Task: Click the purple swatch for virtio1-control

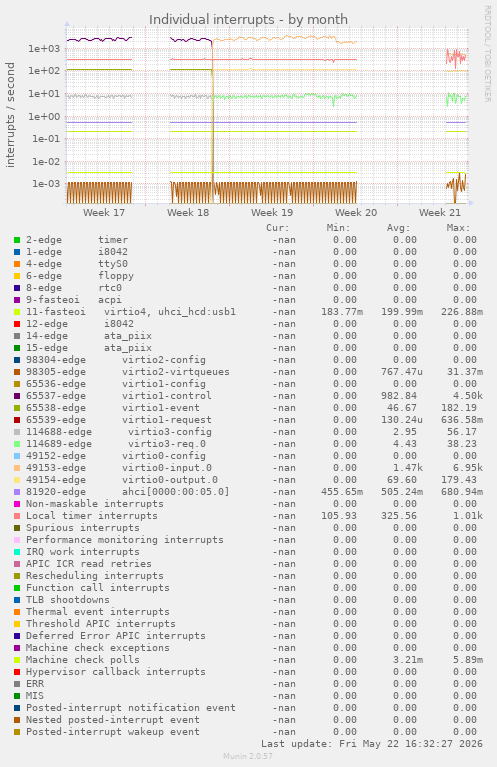Action: coord(17,396)
